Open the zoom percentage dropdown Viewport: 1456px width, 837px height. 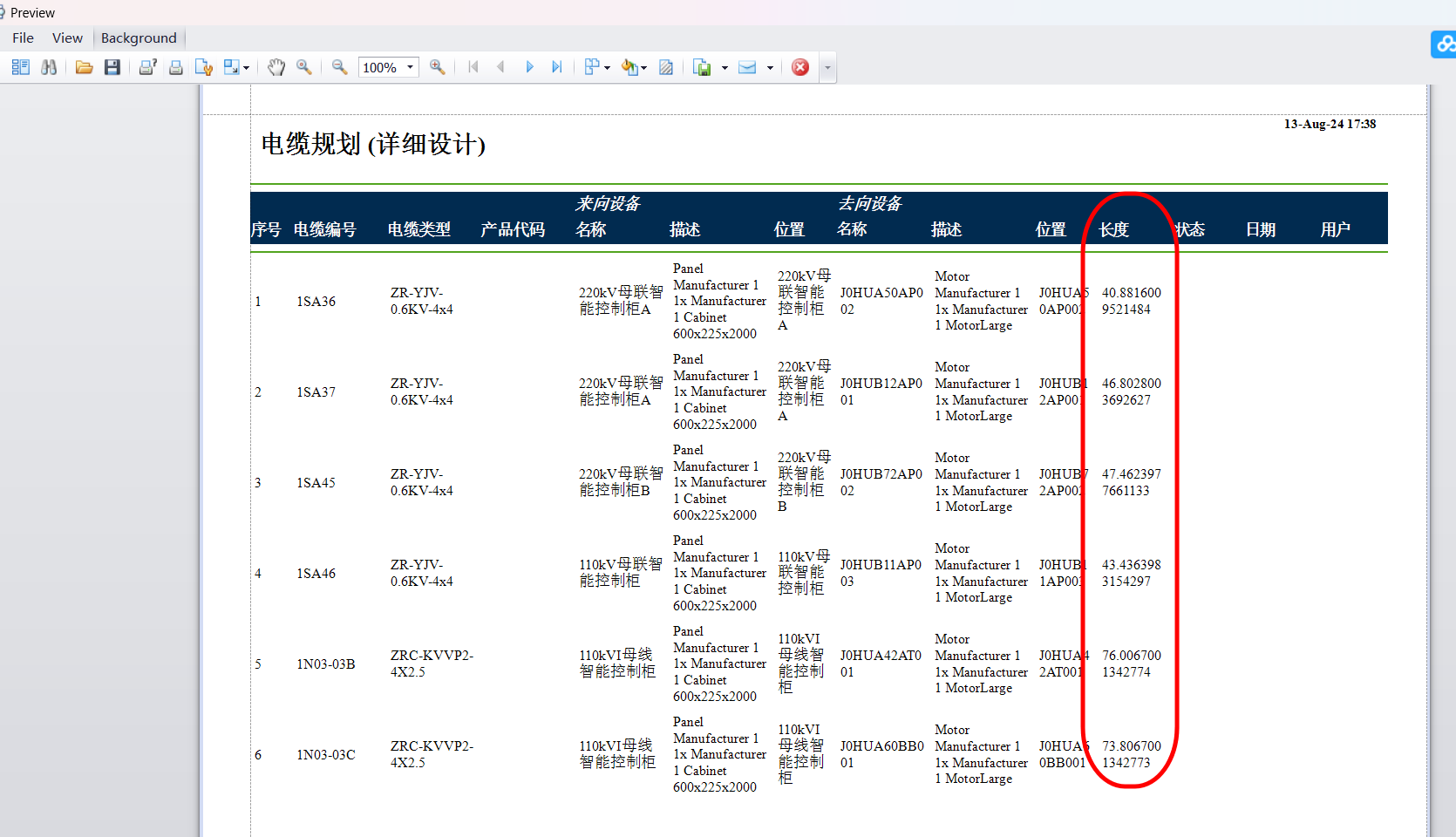410,67
